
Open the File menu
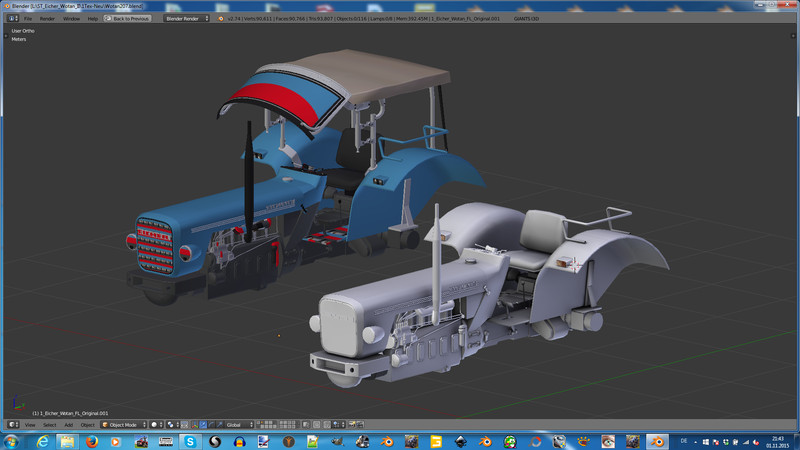click(28, 18)
